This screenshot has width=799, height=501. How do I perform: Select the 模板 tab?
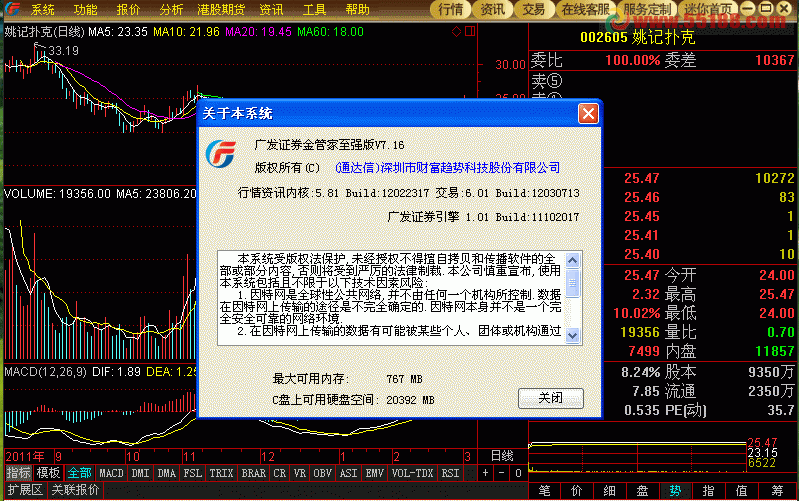(x=48, y=473)
